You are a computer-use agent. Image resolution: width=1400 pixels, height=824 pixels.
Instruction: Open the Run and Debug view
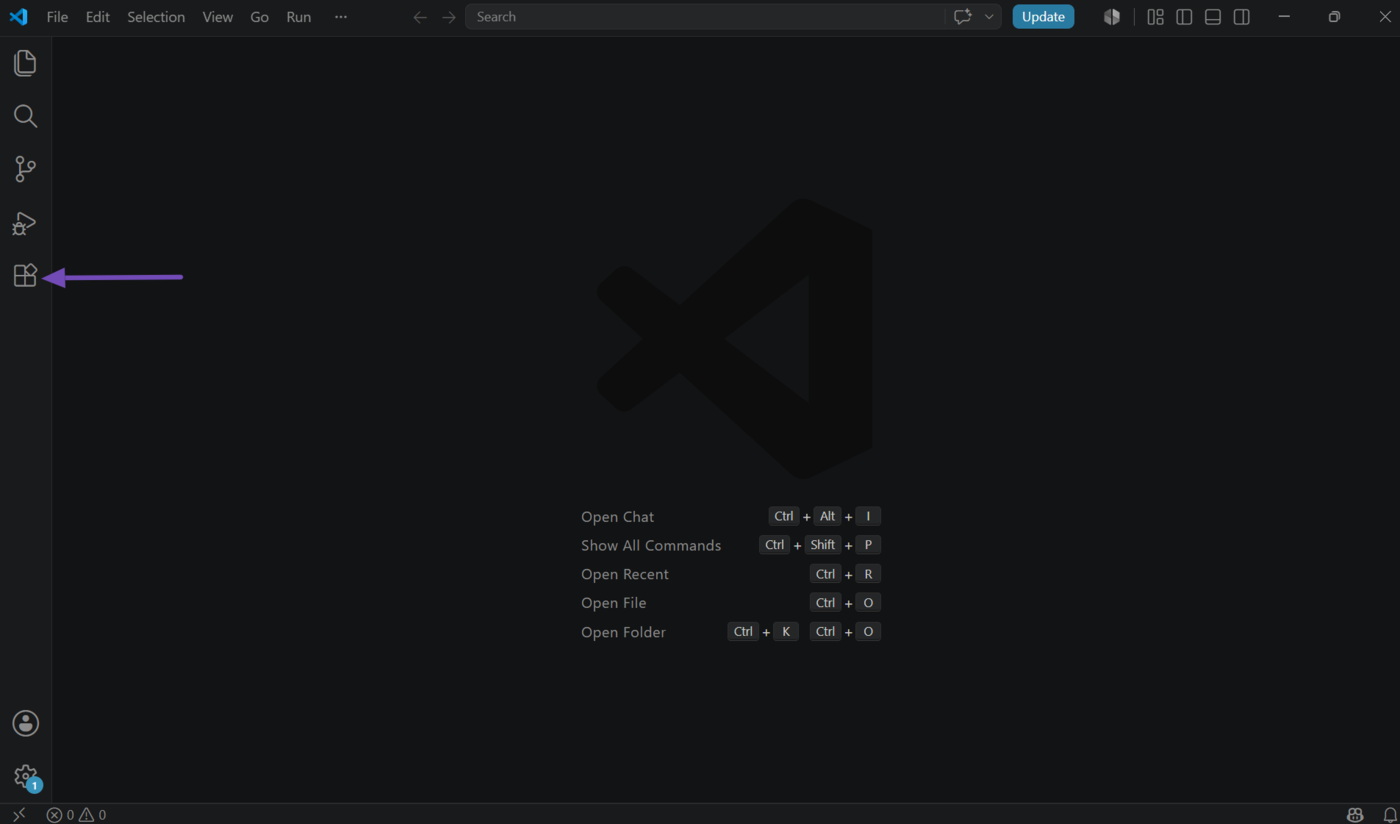24,223
